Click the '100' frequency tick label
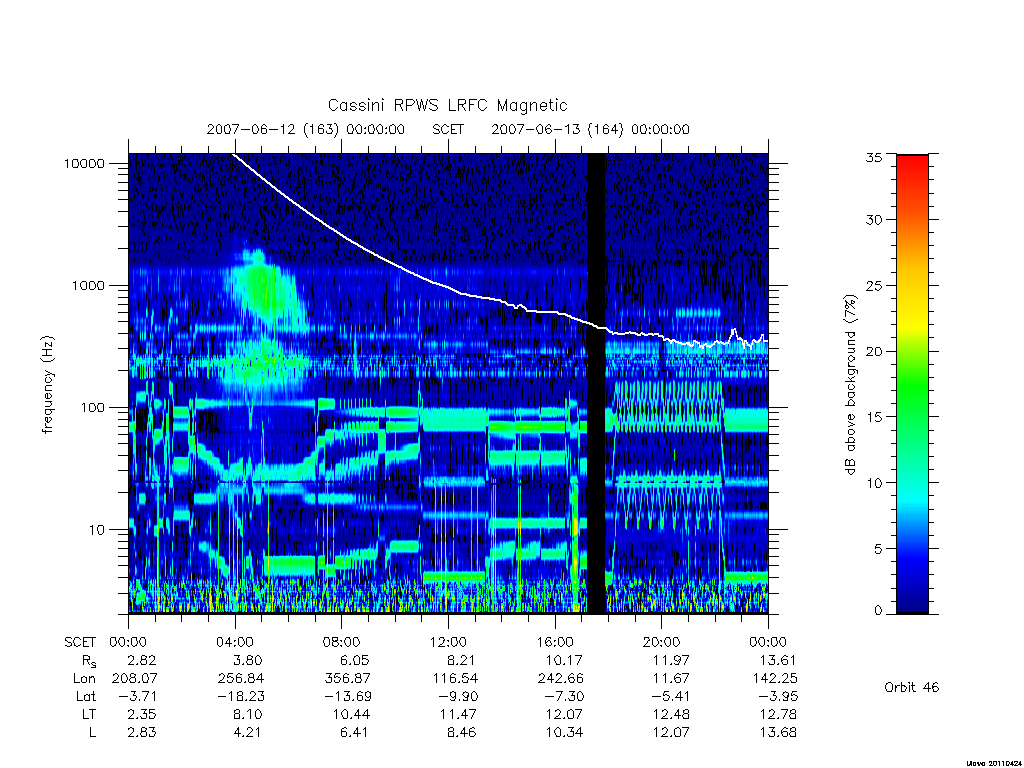This screenshot has height=768, width=1024. [x=92, y=408]
